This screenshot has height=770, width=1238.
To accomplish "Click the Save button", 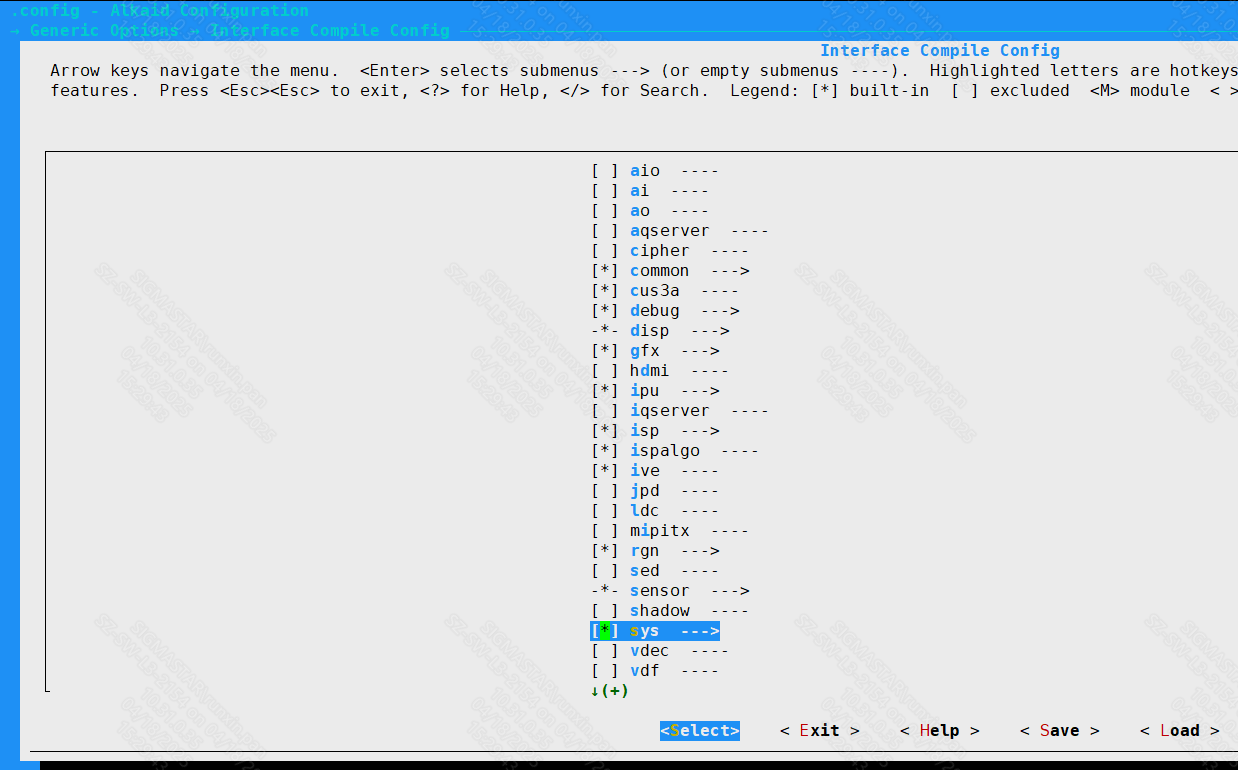I will point(1059,731).
